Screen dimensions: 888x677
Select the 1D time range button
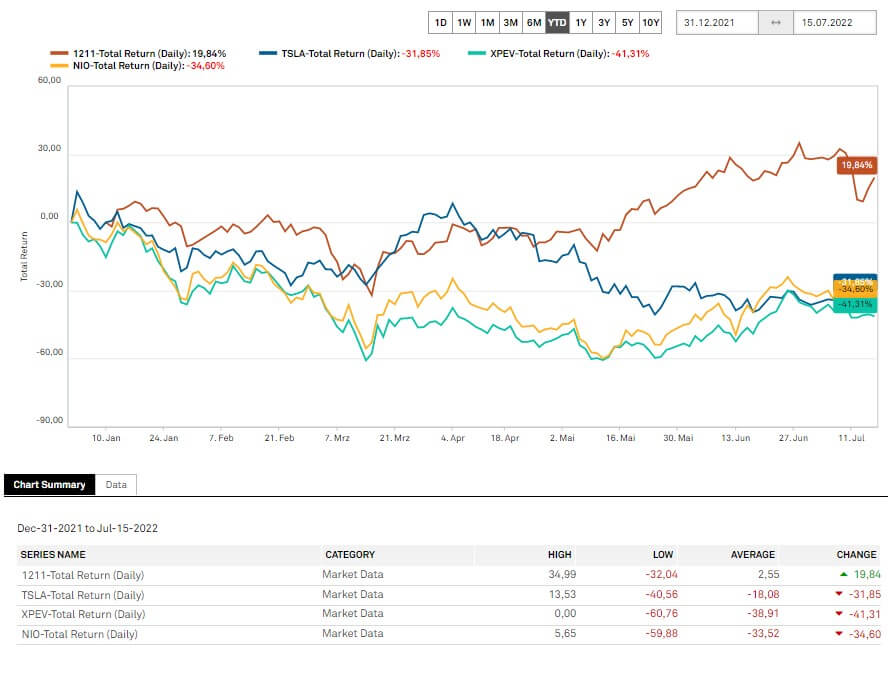440,22
